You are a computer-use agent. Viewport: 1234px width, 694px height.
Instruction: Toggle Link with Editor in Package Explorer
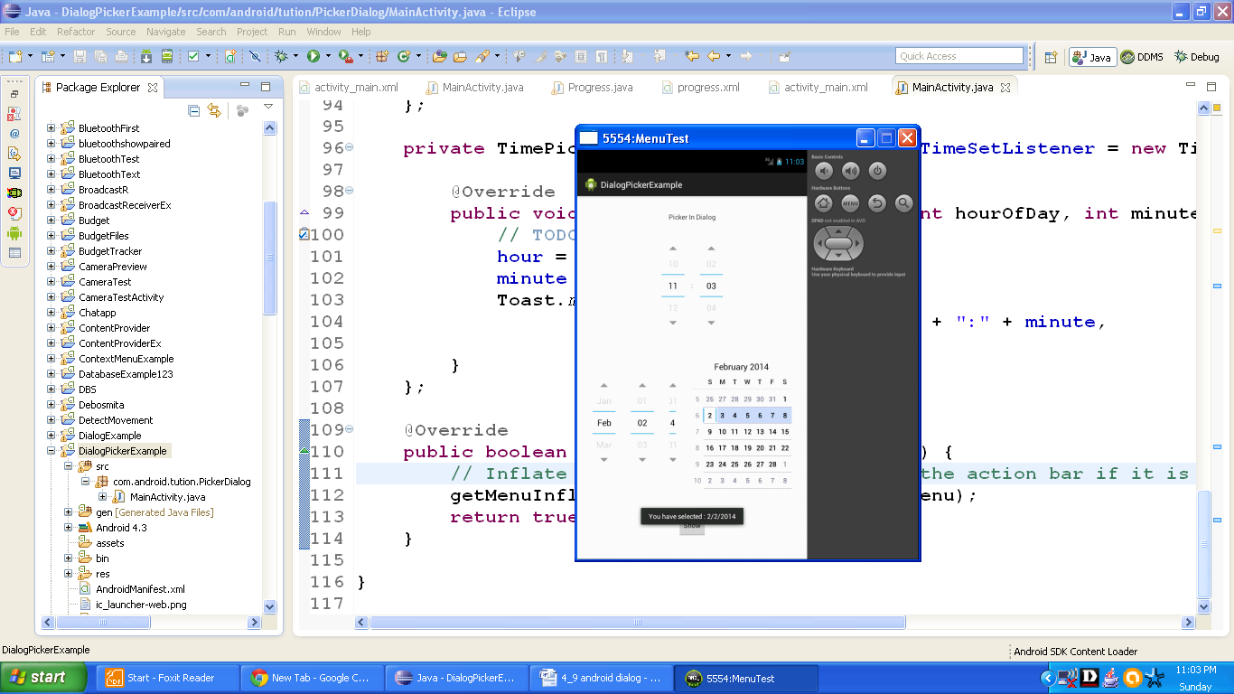[x=214, y=110]
